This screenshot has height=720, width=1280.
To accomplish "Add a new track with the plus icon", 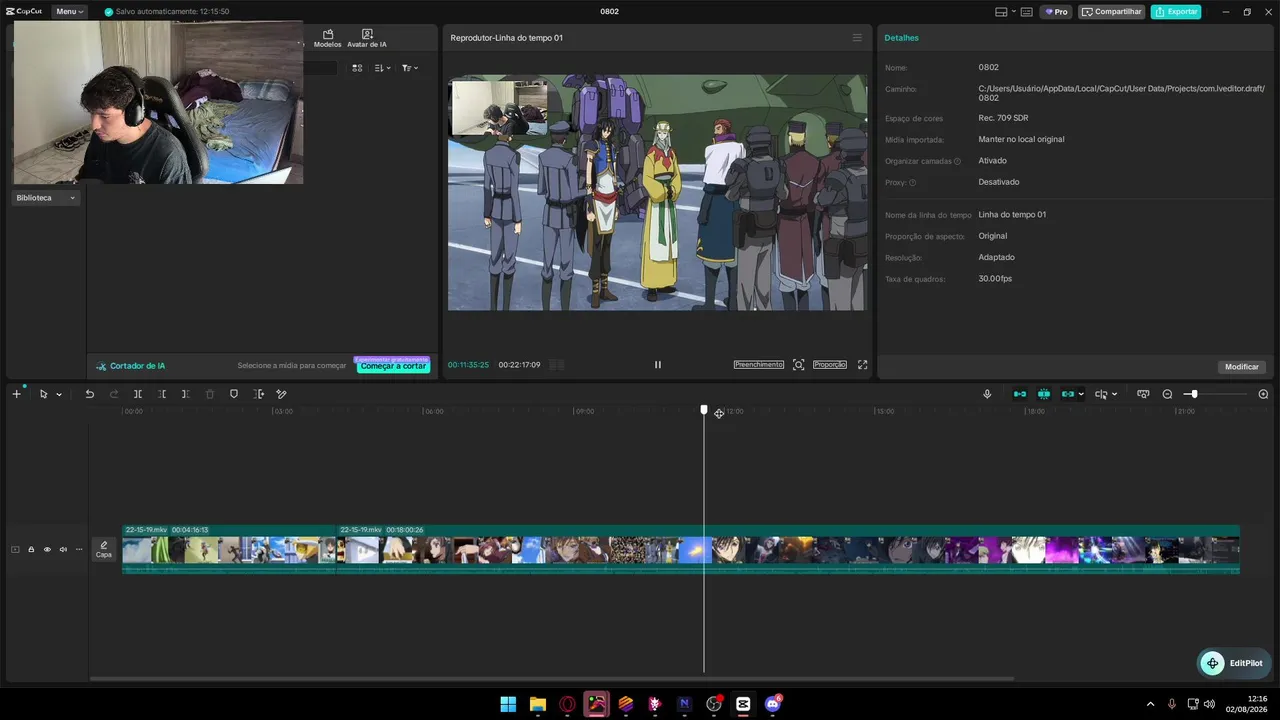I will coord(16,394).
